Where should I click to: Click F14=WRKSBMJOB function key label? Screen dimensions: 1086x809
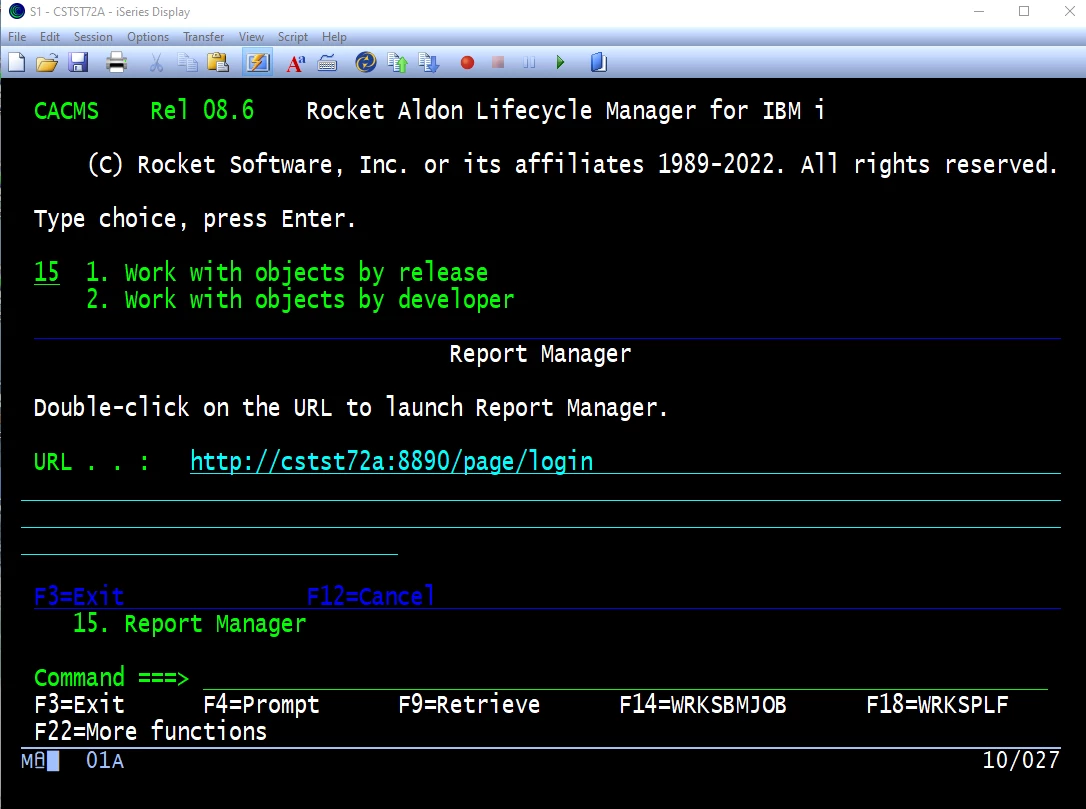pos(703,704)
